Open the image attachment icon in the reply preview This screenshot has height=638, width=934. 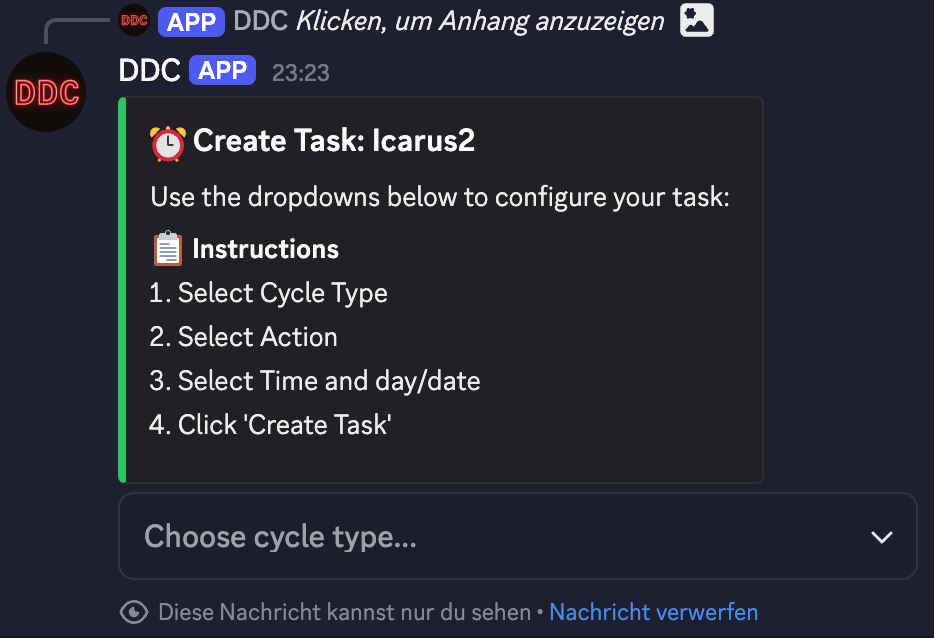pos(696,20)
